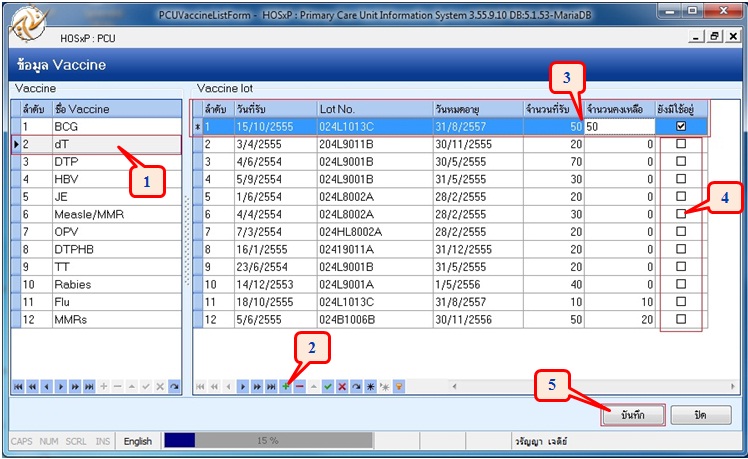Image resolution: width=748 pixels, height=459 pixels.
Task: Click right arrow of horizontal scrollbar
Action: (733, 386)
